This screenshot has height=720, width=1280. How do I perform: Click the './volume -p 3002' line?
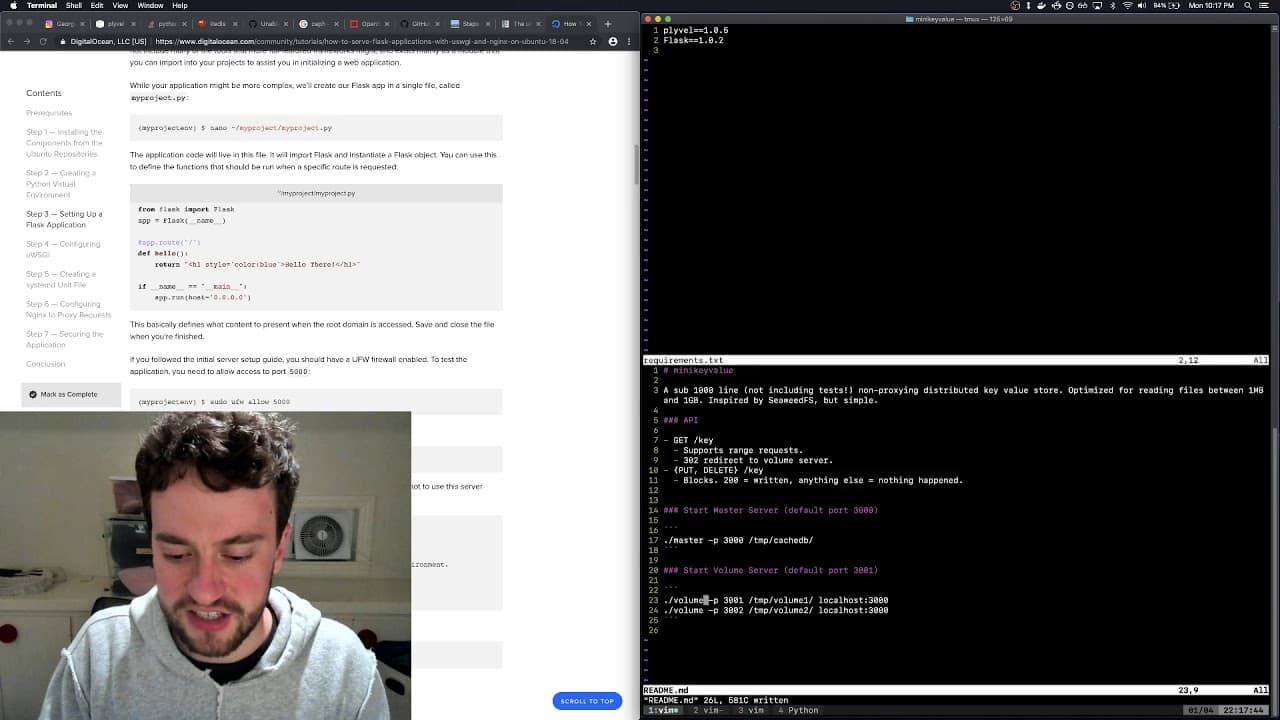(775, 610)
